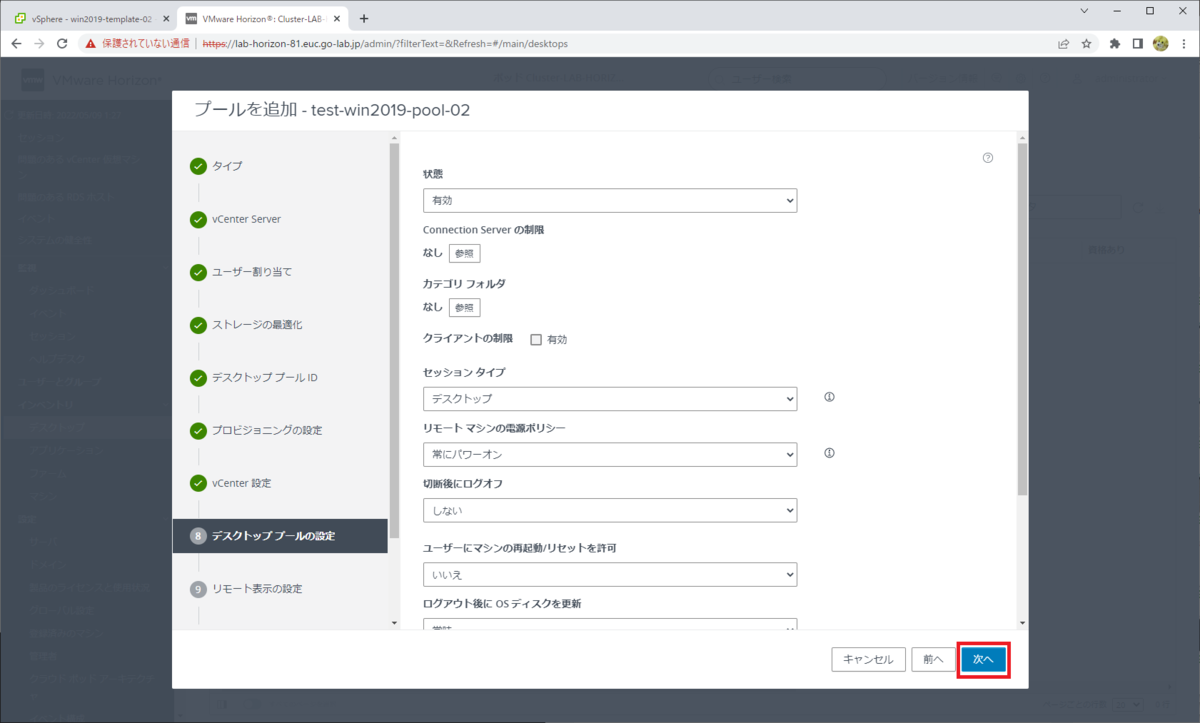Open browser extensions puzzle icon

click(1115, 44)
